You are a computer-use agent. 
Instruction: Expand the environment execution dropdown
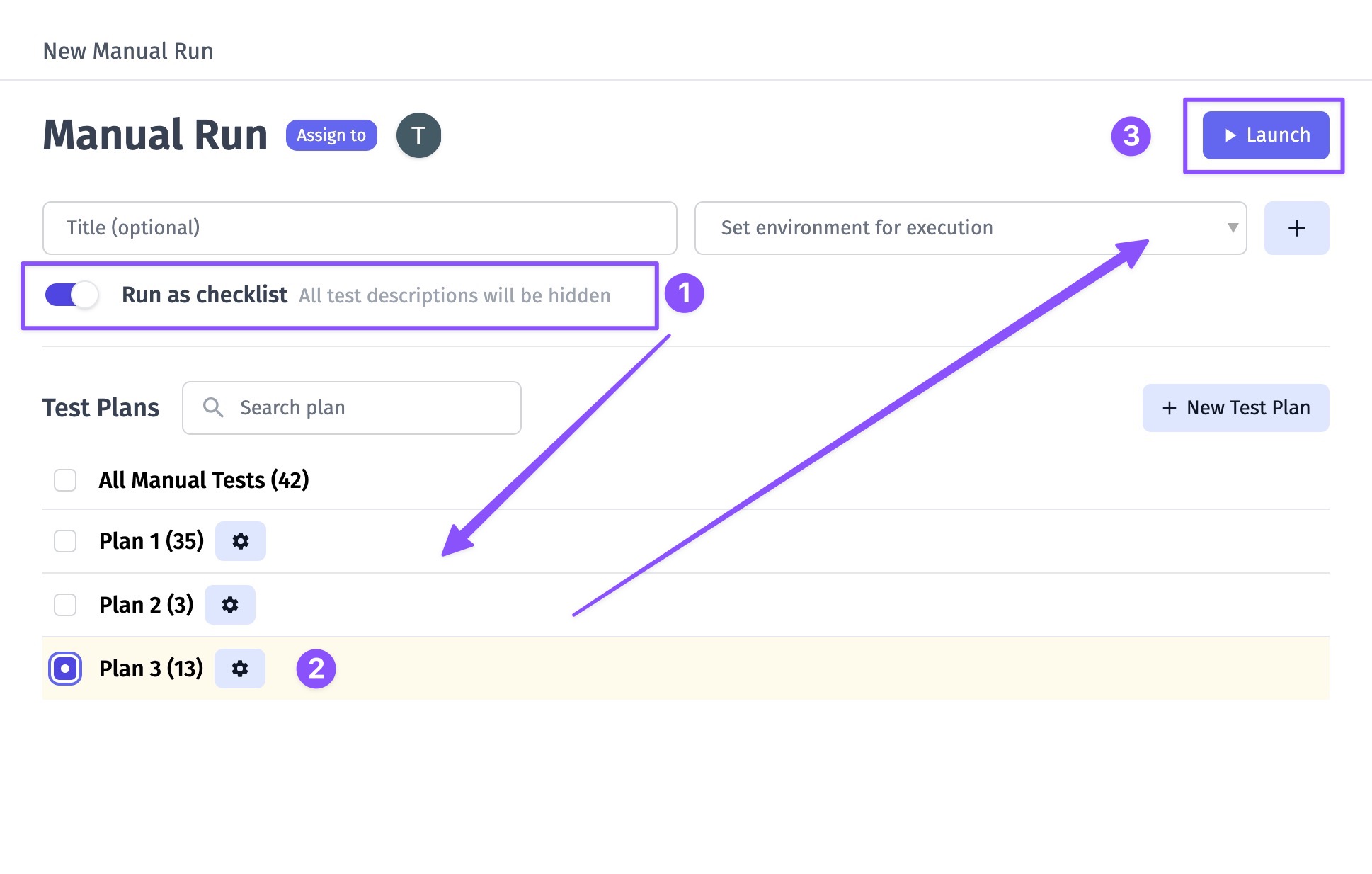click(x=1232, y=227)
